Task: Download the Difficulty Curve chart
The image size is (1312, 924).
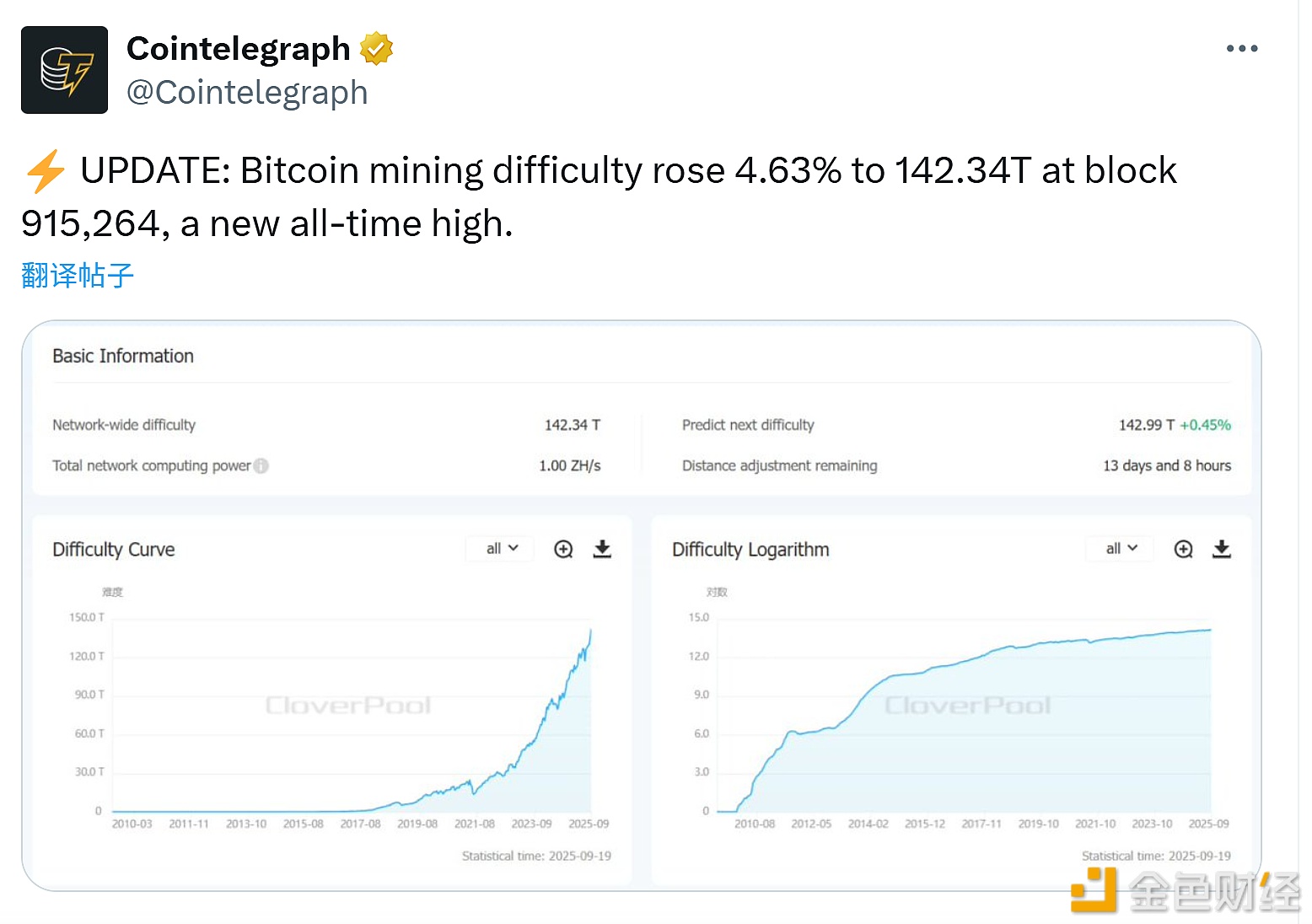Action: [x=602, y=550]
